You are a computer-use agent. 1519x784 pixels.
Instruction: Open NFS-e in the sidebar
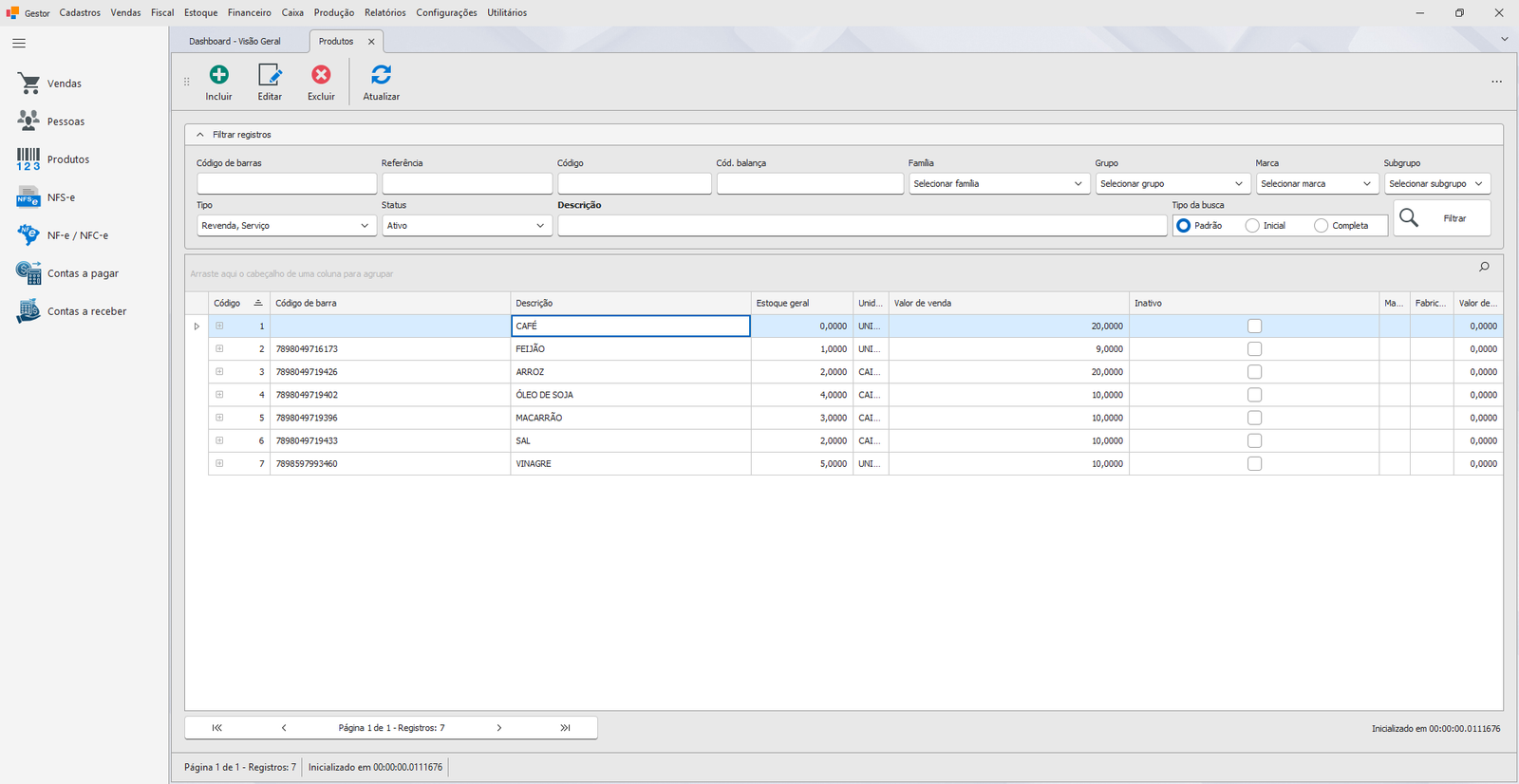pyautogui.click(x=47, y=197)
